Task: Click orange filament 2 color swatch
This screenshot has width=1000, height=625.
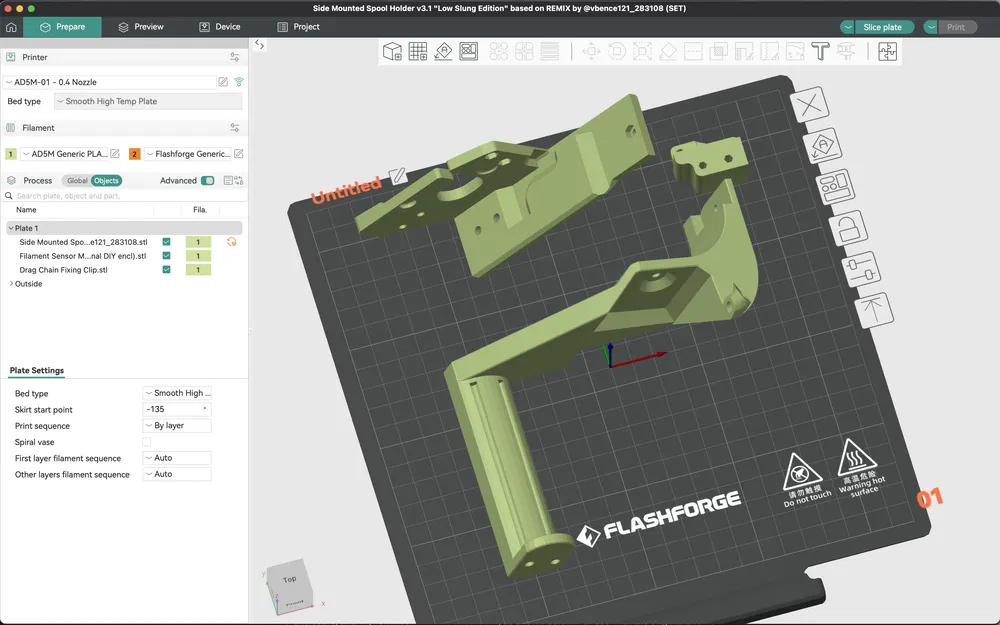Action: click(x=134, y=154)
